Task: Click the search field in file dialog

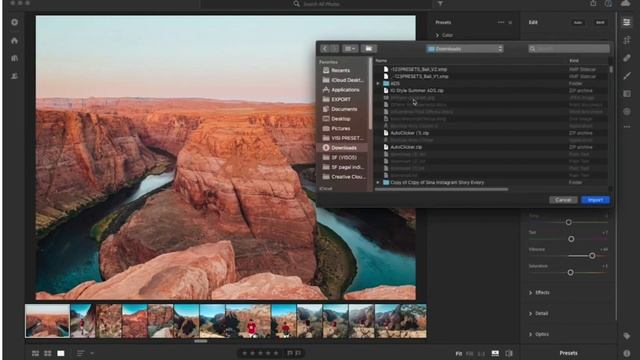Action: (x=569, y=49)
